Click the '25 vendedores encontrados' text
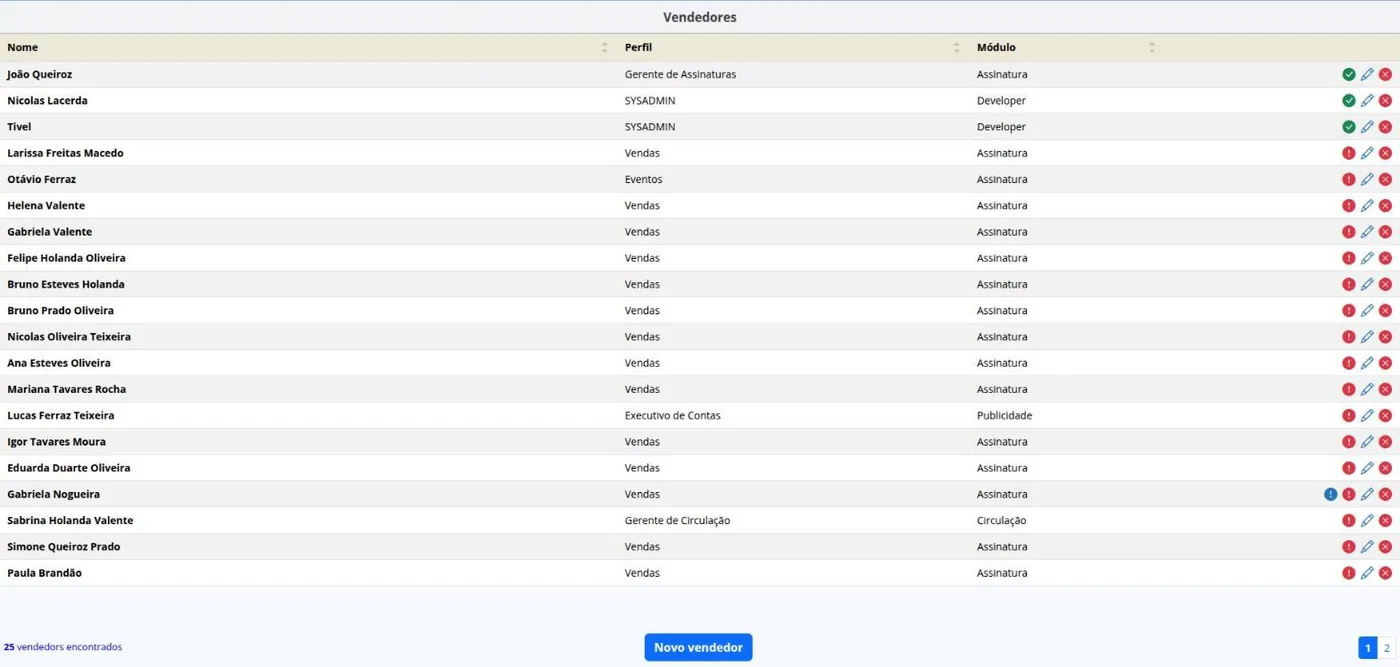The height and width of the screenshot is (667, 1400). pos(63,647)
